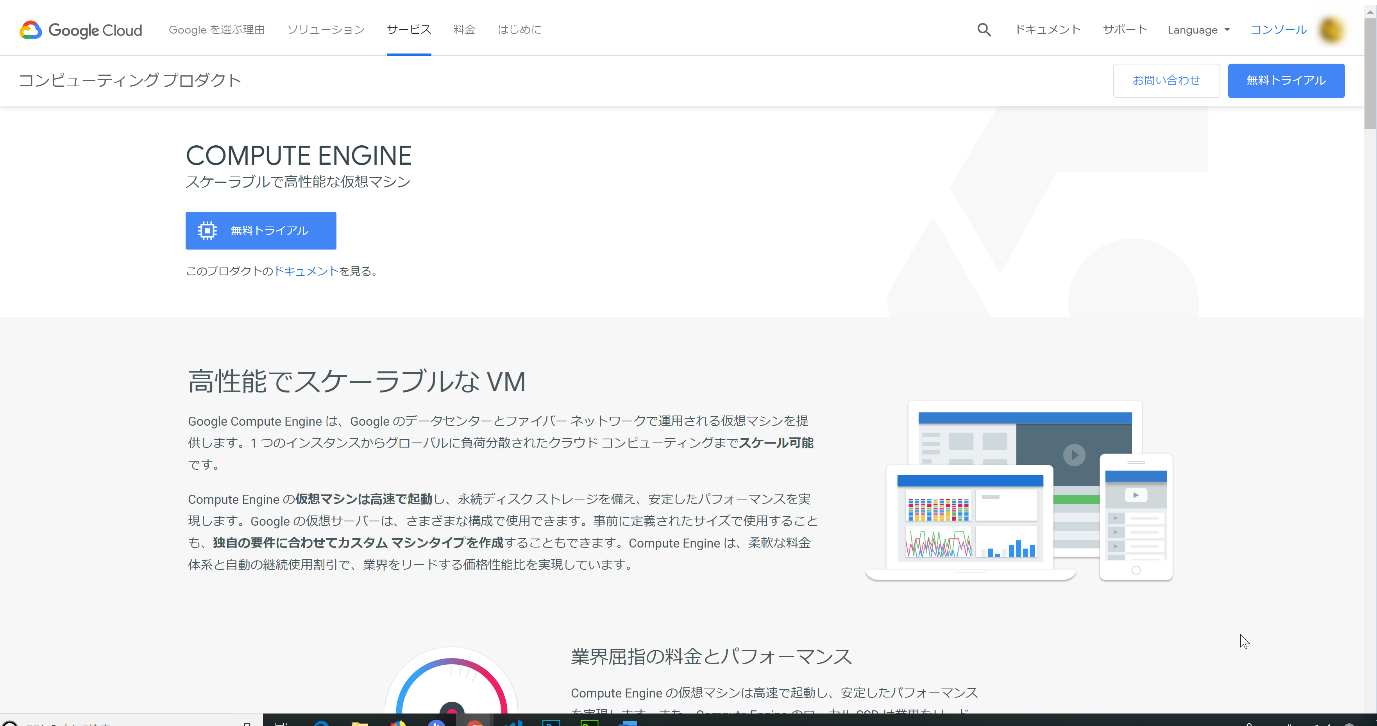Open the search magnifier icon

pyautogui.click(x=984, y=30)
